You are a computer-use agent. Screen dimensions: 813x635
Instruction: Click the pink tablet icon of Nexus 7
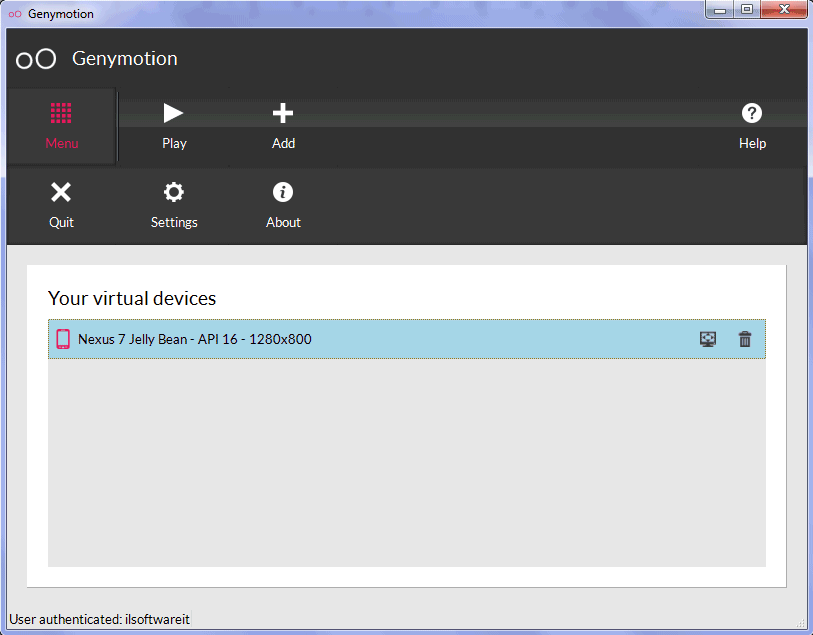(x=63, y=339)
